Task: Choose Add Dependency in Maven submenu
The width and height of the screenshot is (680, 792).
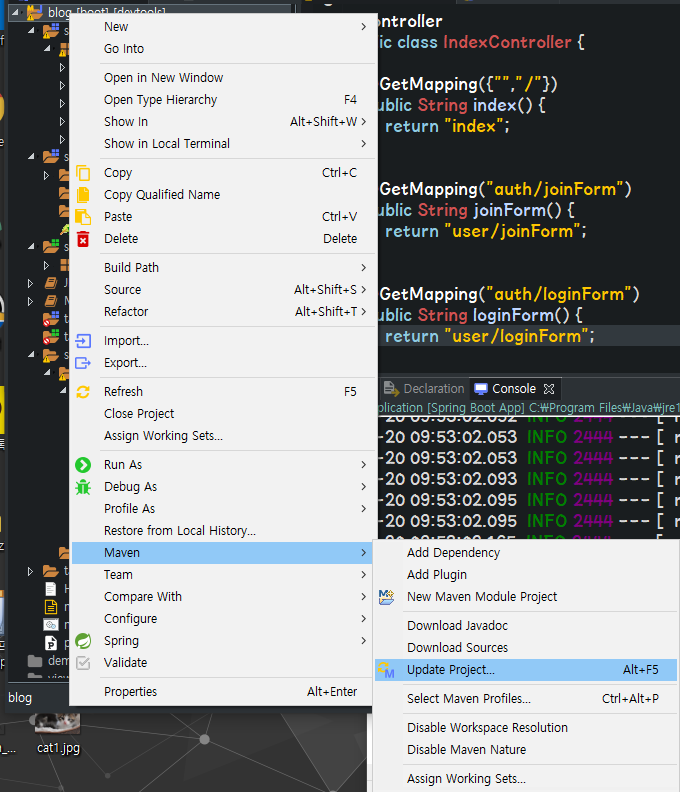Action: click(x=526, y=553)
